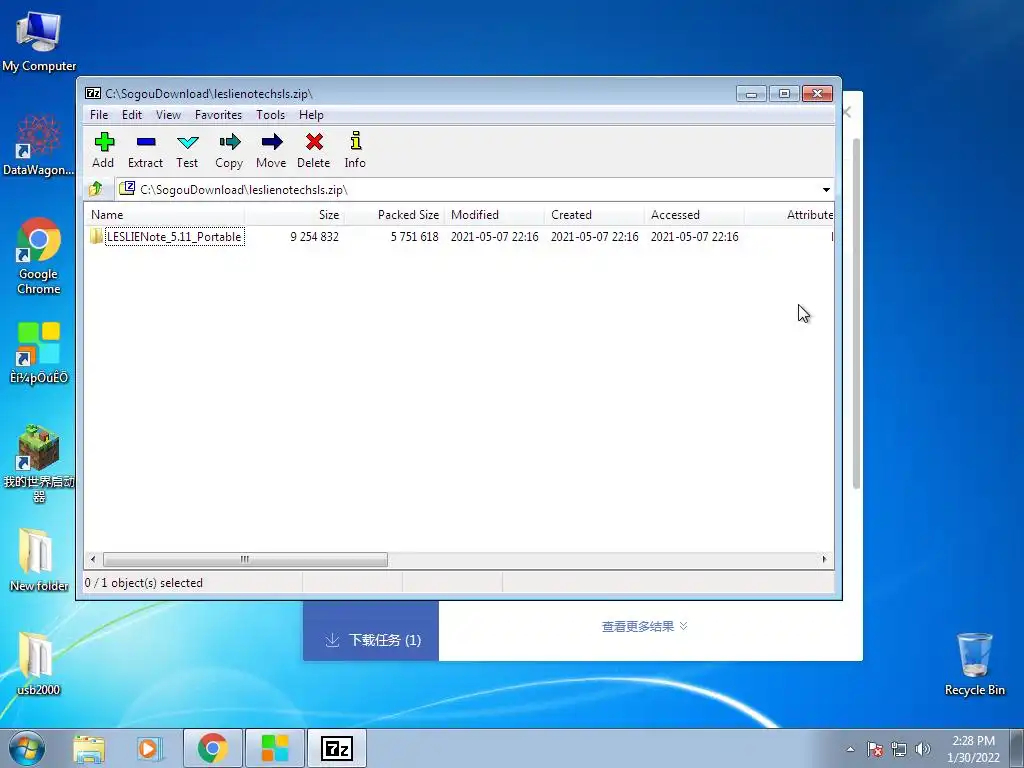Sort by the Size column header
This screenshot has width=1024, height=768.
[295, 215]
